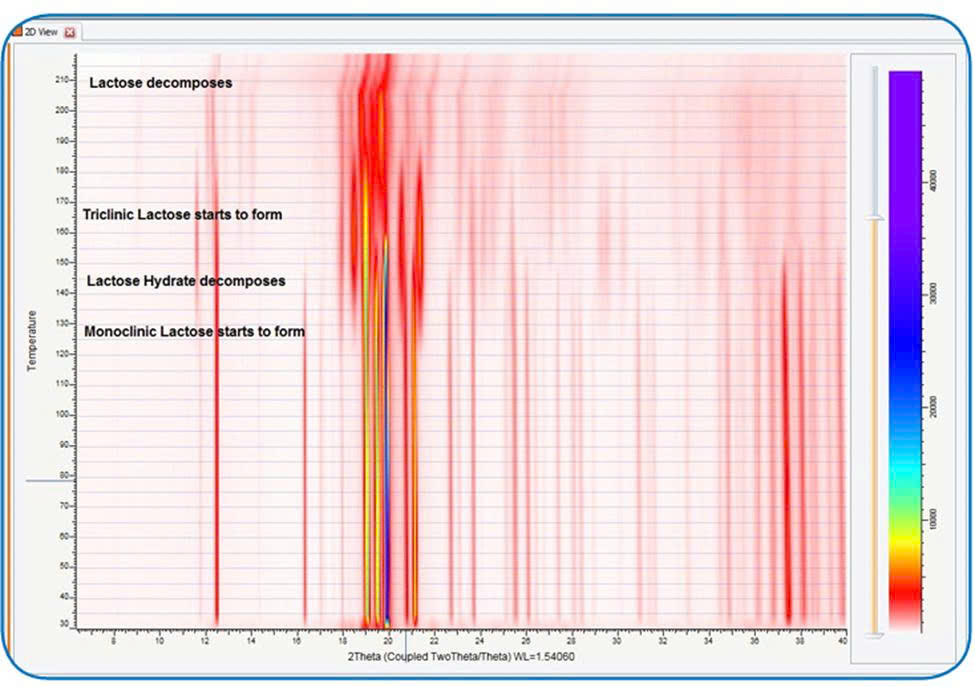Click the 2Theta x-axis title
975x687 pixels.
pos(460,656)
